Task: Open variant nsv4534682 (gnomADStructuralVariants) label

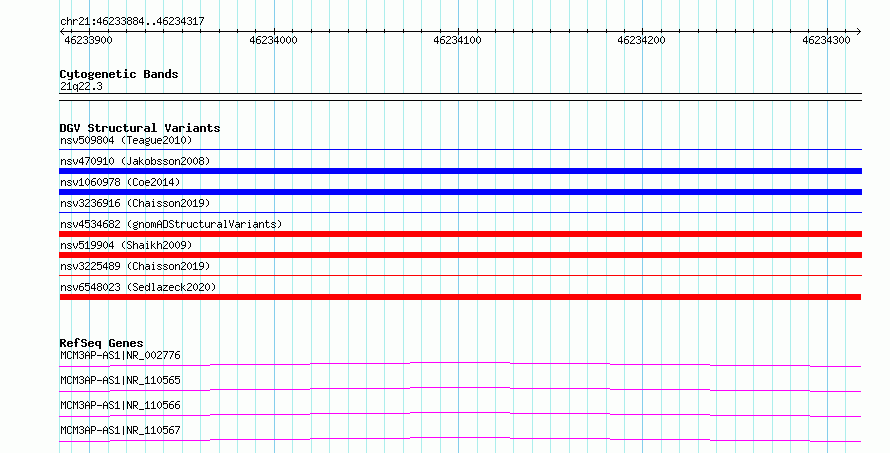Action: pyautogui.click(x=171, y=224)
